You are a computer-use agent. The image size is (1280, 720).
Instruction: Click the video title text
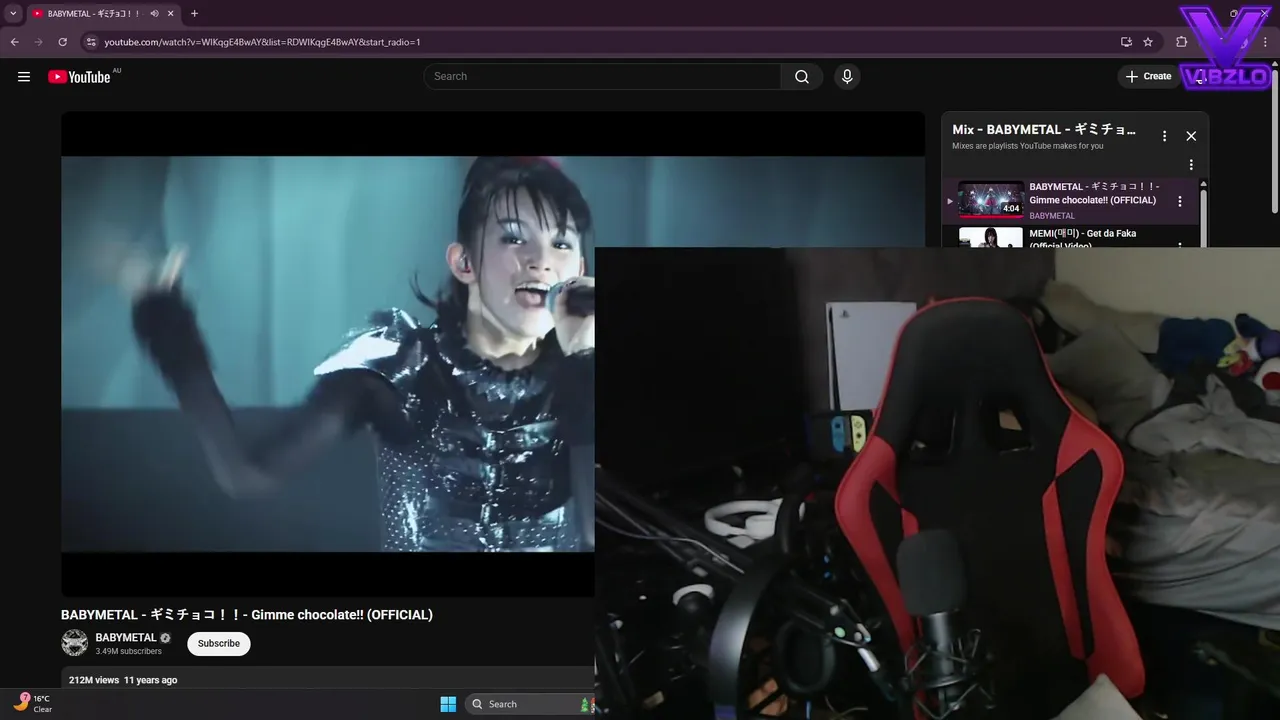click(247, 615)
